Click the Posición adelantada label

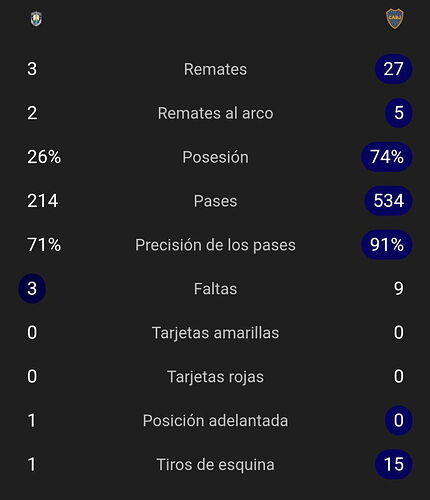[x=215, y=420]
